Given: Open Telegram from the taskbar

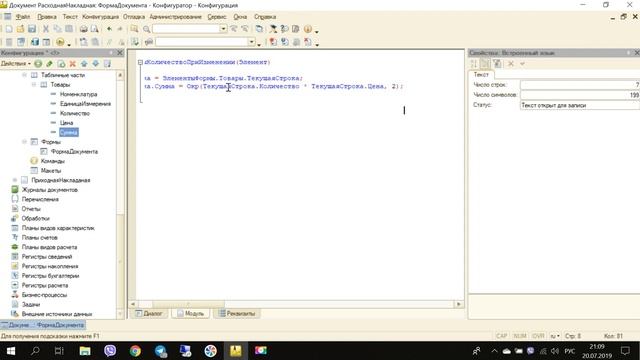Looking at the screenshot, I should click(160, 351).
